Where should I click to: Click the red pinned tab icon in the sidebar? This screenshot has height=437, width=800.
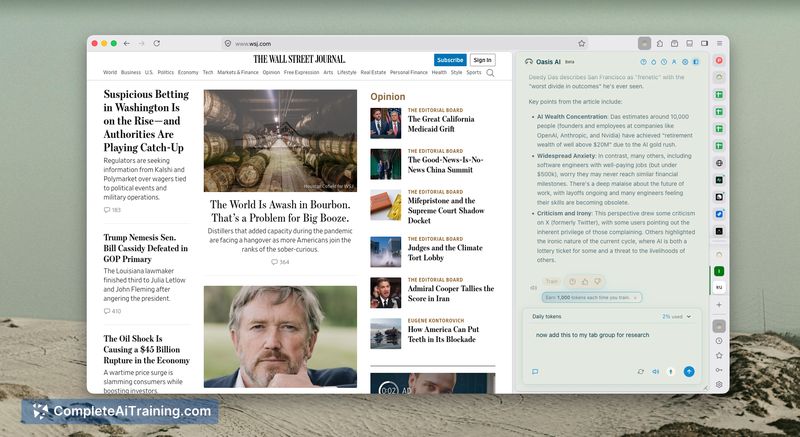coord(719,61)
